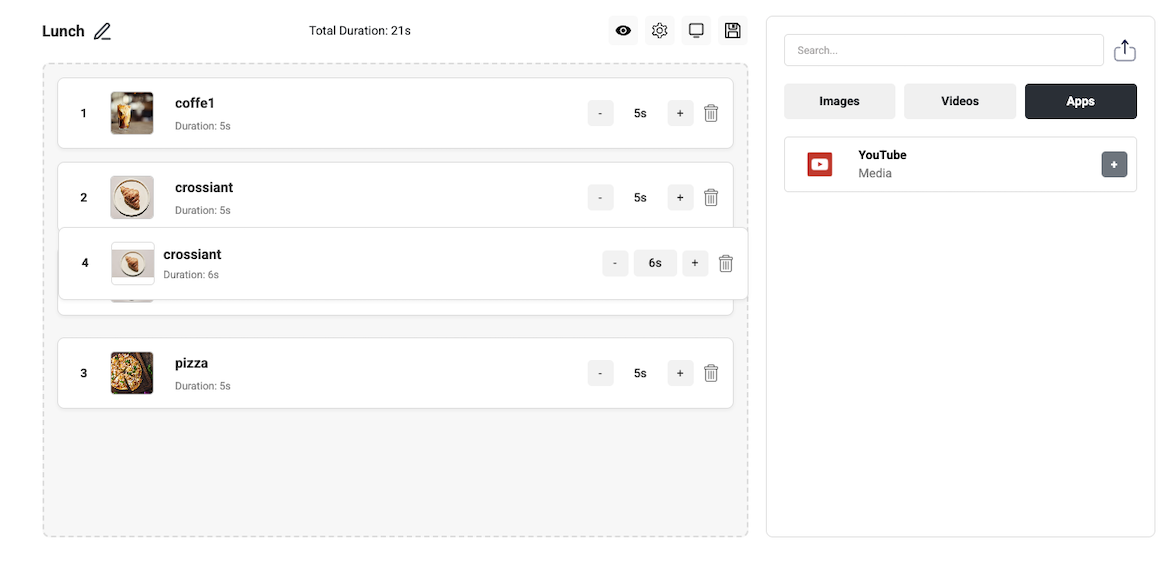
Task: Remove the dragged crossiant item 4 via trash
Action: point(726,263)
